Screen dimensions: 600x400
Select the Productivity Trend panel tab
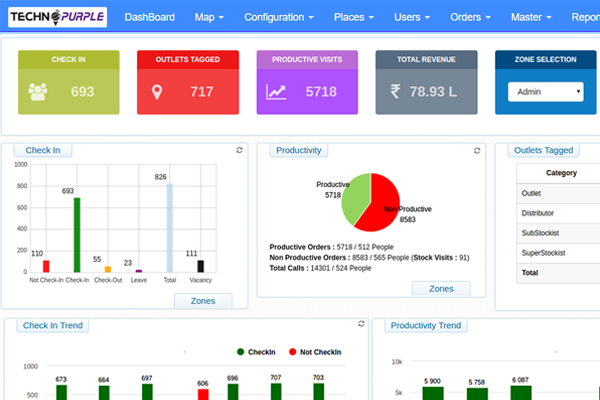[426, 325]
